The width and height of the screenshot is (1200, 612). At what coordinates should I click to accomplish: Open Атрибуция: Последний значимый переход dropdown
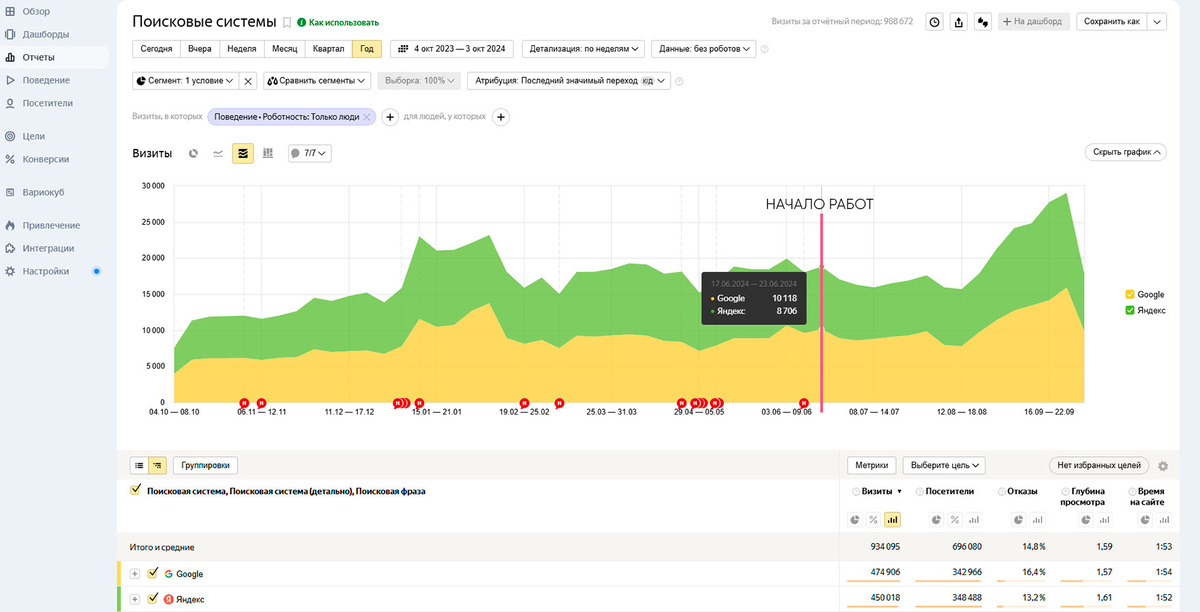tap(569, 81)
